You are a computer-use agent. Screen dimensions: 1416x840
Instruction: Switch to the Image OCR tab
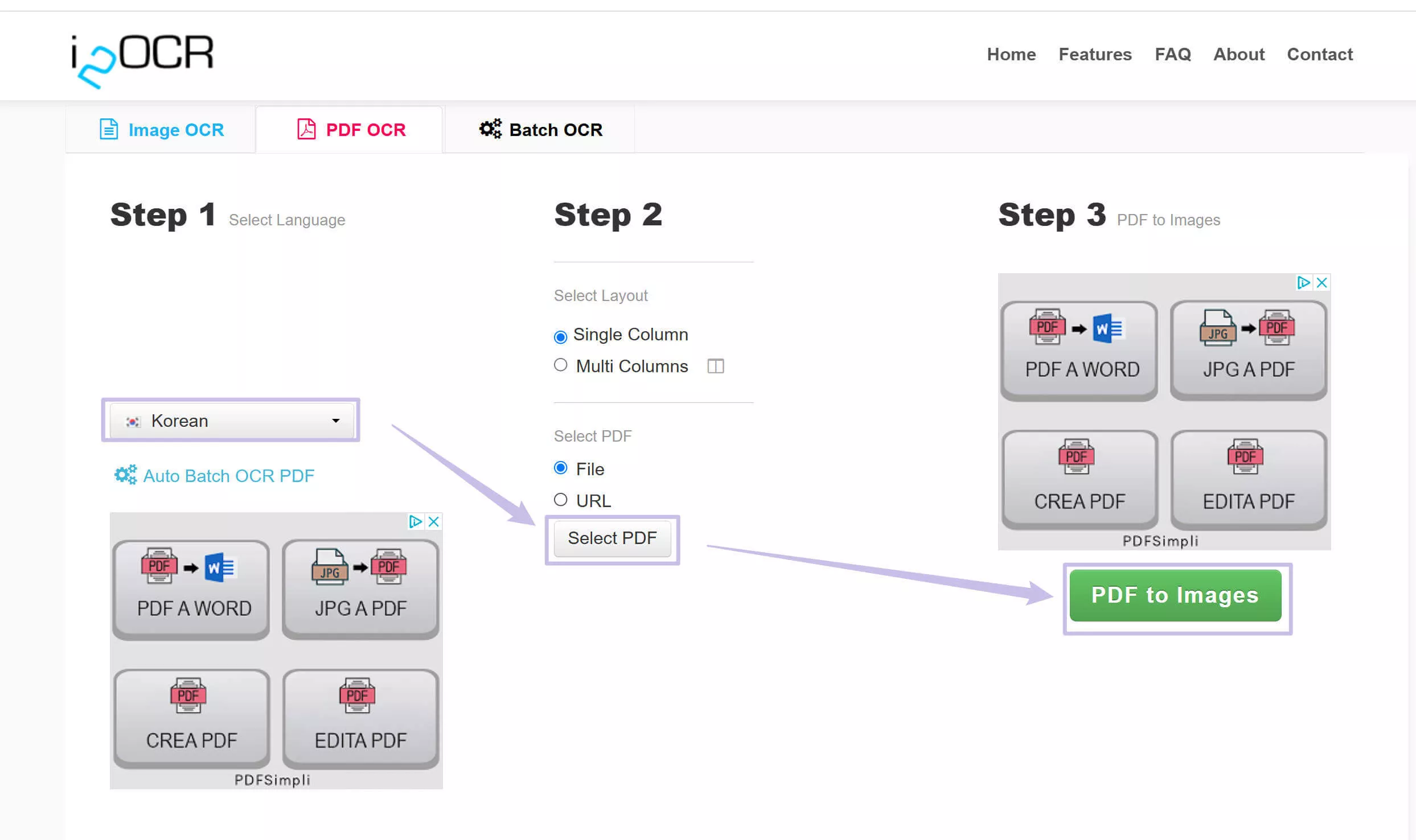(161, 130)
